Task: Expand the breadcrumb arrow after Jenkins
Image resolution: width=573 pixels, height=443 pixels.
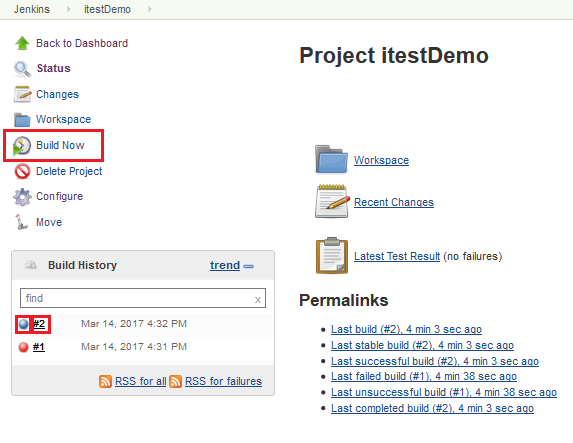Action: point(69,9)
